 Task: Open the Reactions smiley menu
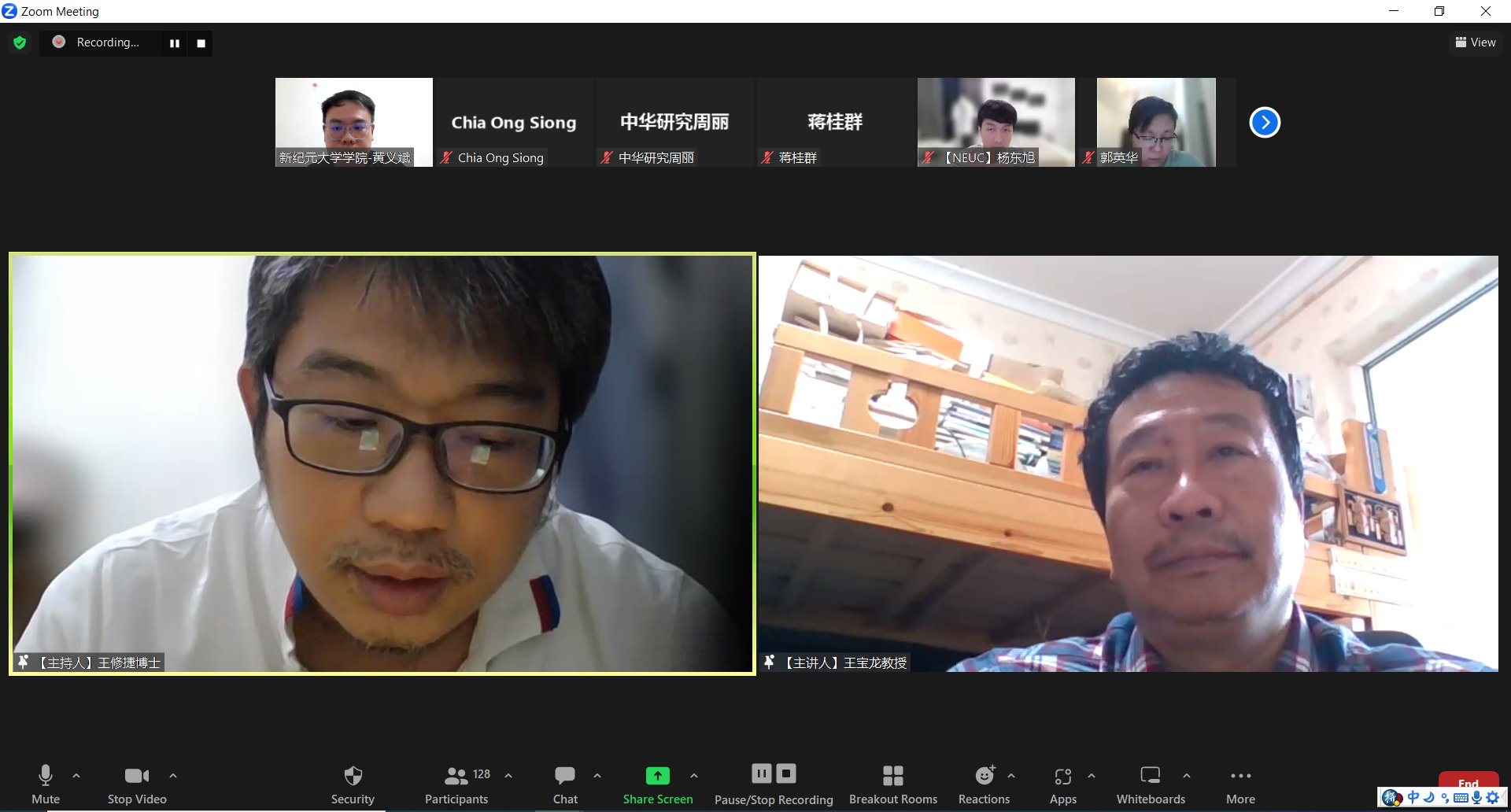[x=985, y=784]
